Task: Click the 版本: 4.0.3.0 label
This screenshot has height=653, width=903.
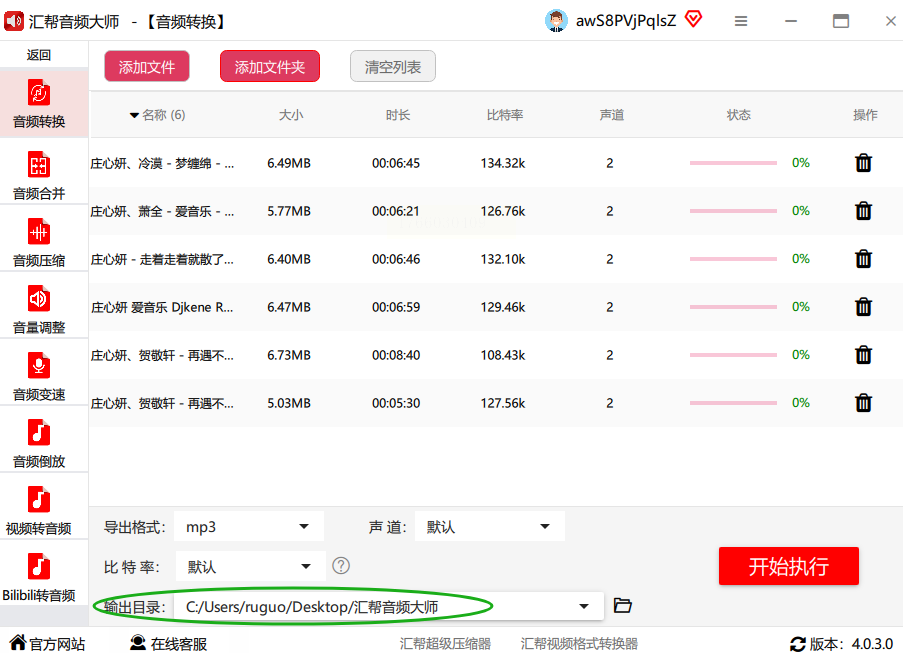Action: (852, 644)
